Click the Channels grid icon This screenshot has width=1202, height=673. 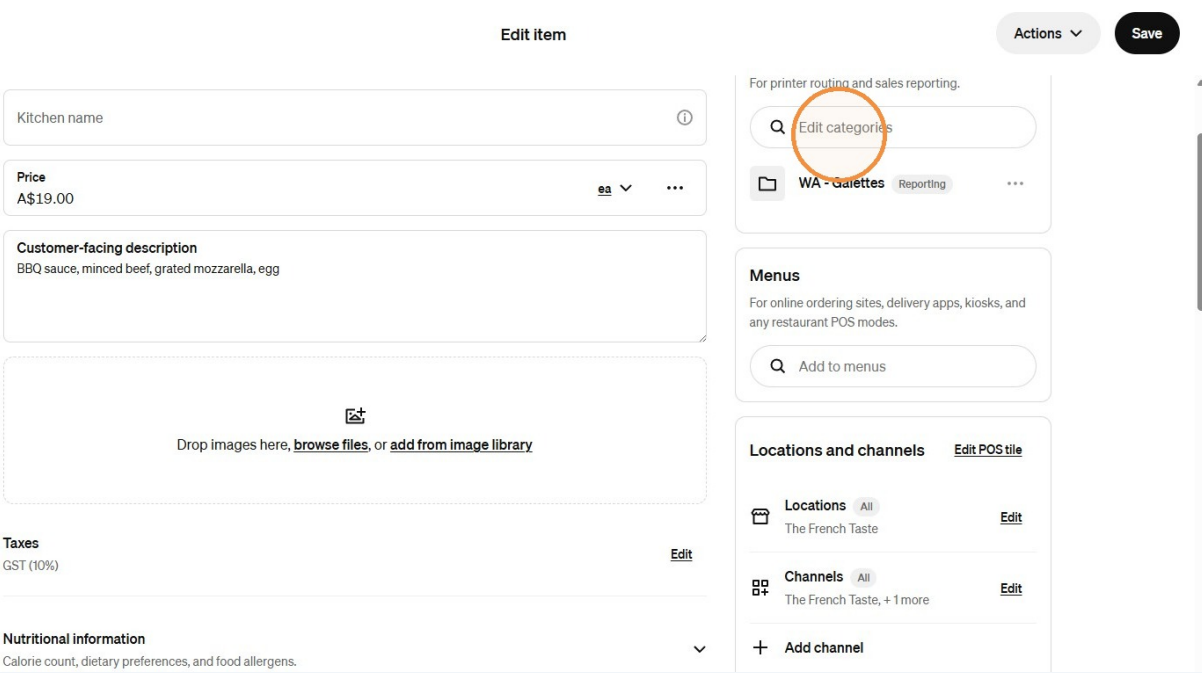(760, 588)
